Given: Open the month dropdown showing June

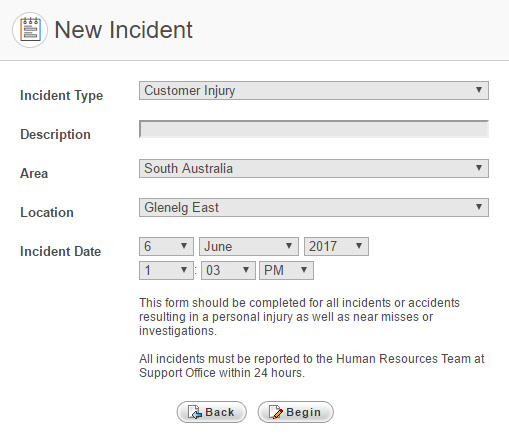Looking at the screenshot, I should (249, 246).
